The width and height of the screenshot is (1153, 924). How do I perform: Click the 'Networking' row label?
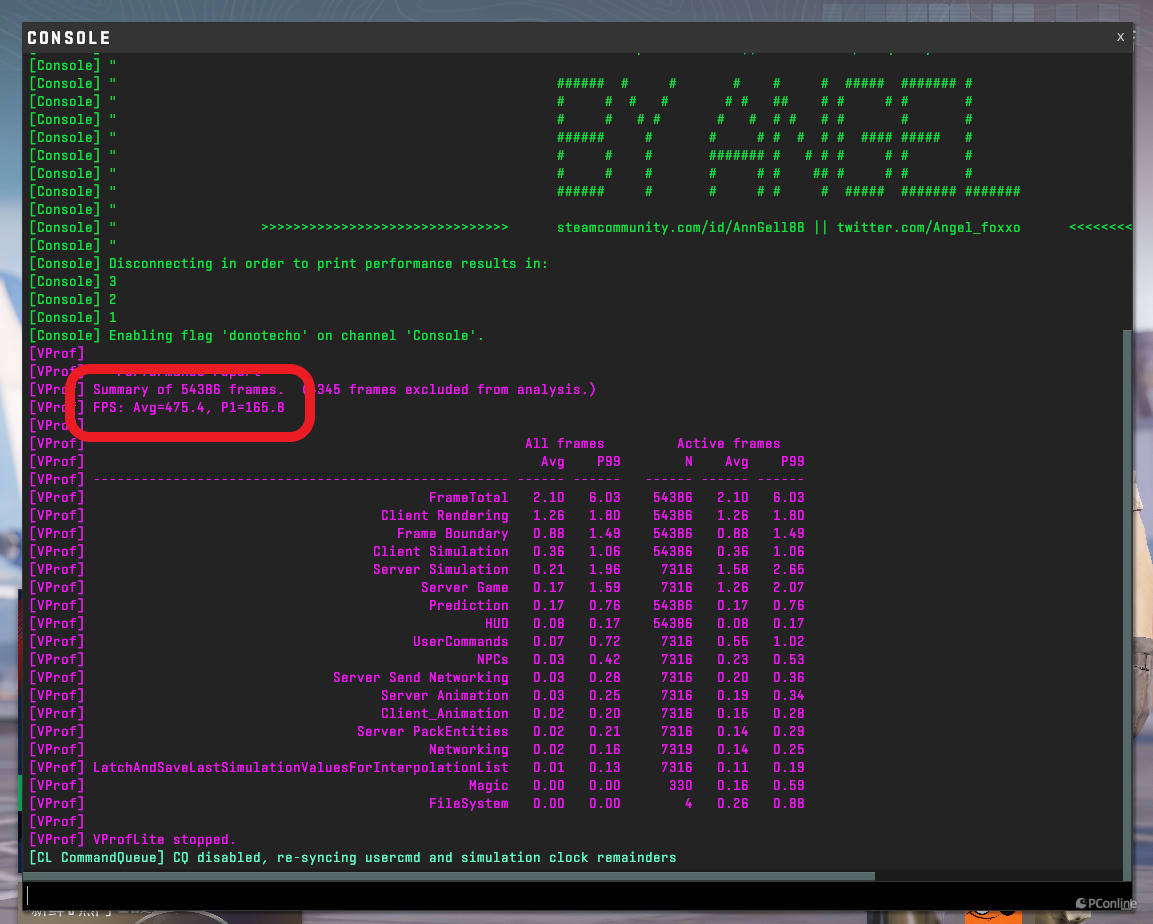pos(468,750)
